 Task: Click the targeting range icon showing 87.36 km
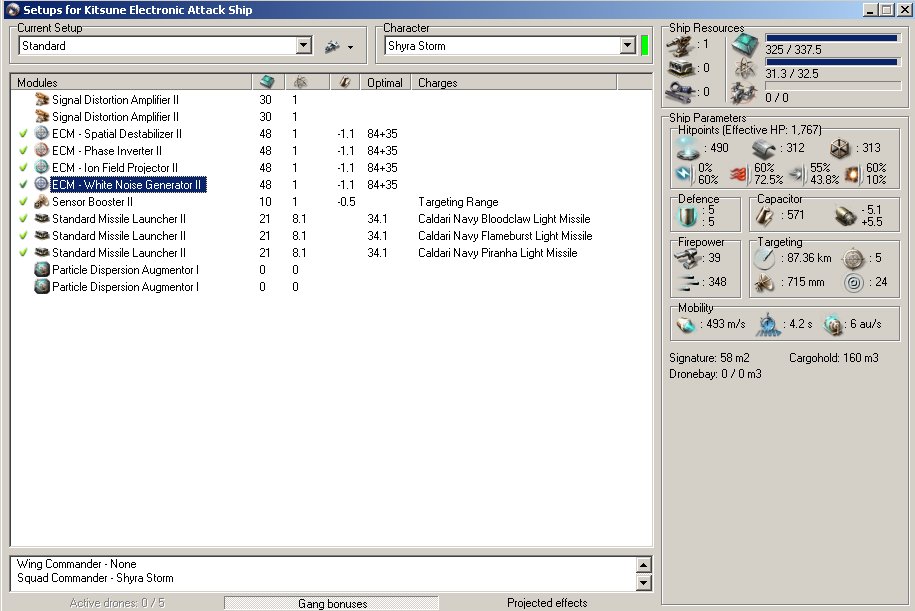click(x=764, y=259)
